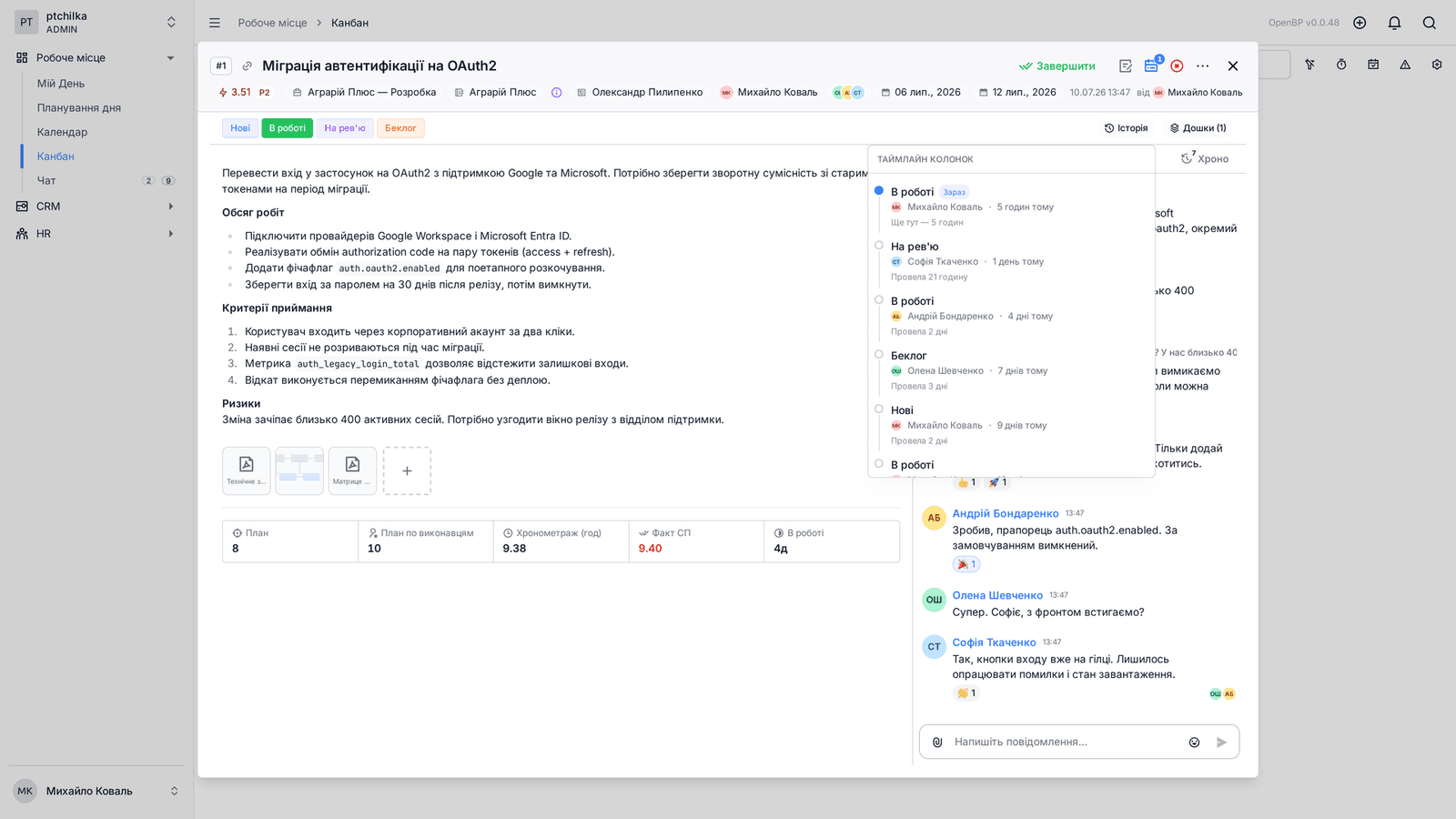Select the Нові timeline dot
The height and width of the screenshot is (819, 1456).
point(879,409)
